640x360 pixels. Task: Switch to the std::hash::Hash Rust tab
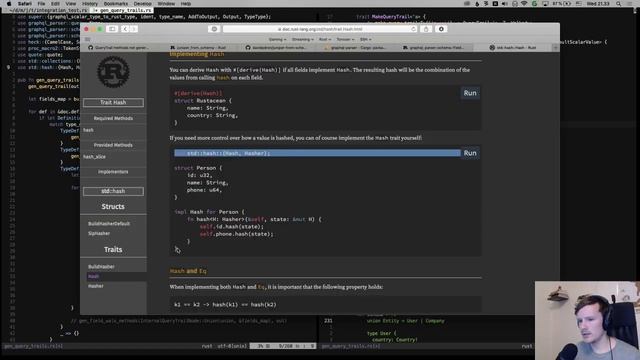tap(513, 48)
